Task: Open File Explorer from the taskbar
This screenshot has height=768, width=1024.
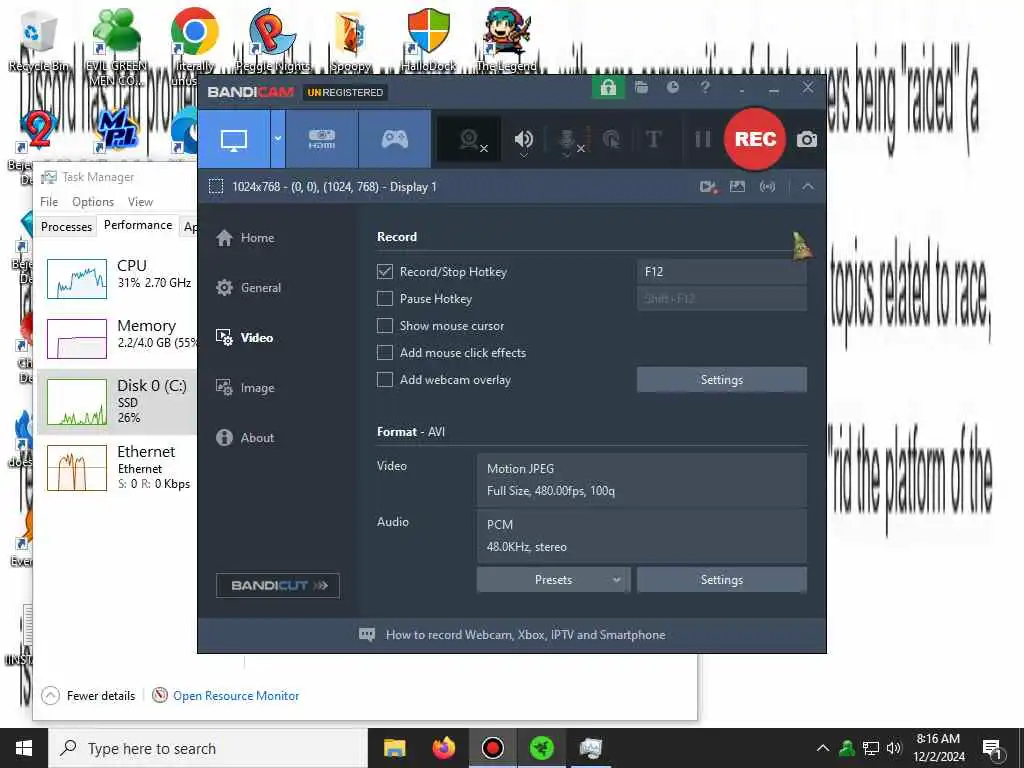Action: coord(394,748)
